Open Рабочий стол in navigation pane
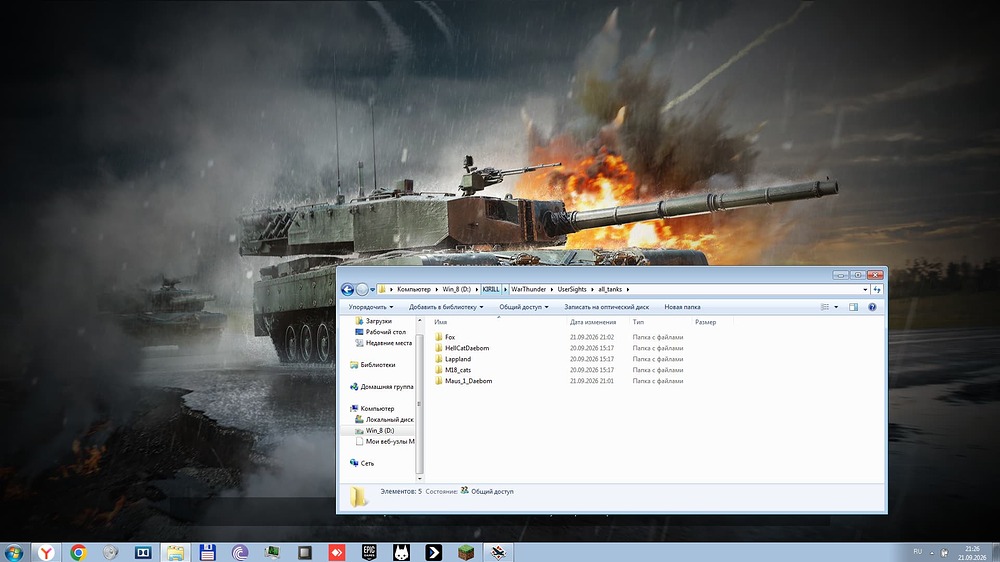Viewport: 1000px width, 562px height. point(386,332)
